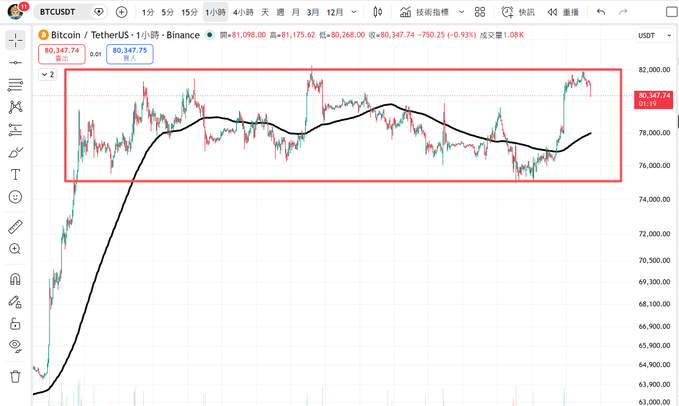
Task: Open the 快訊 alert button
Action: tap(518, 12)
